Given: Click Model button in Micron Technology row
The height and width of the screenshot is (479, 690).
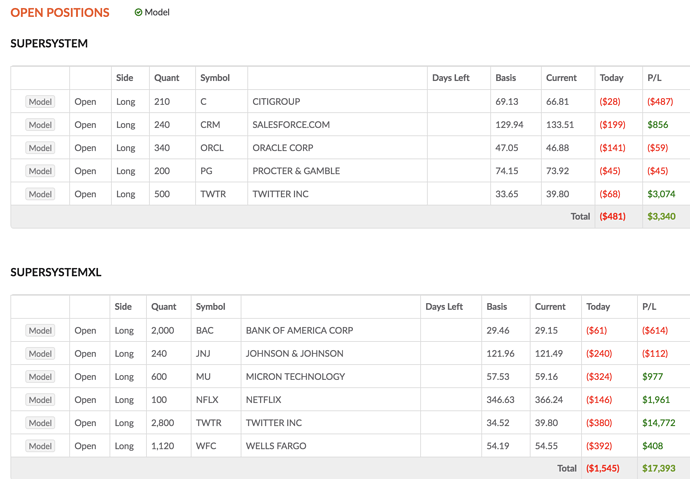Looking at the screenshot, I should [40, 377].
